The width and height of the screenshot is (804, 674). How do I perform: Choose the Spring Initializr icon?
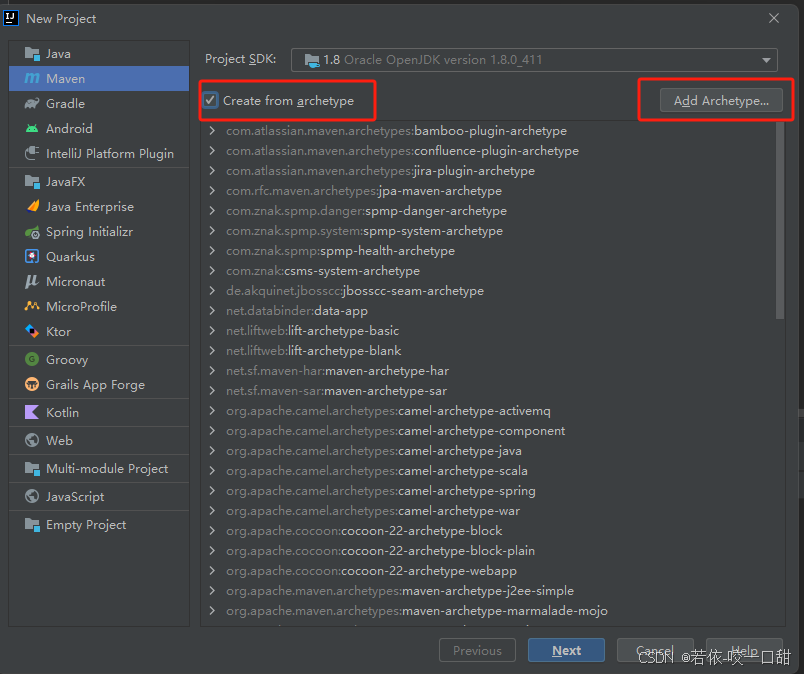(32, 232)
